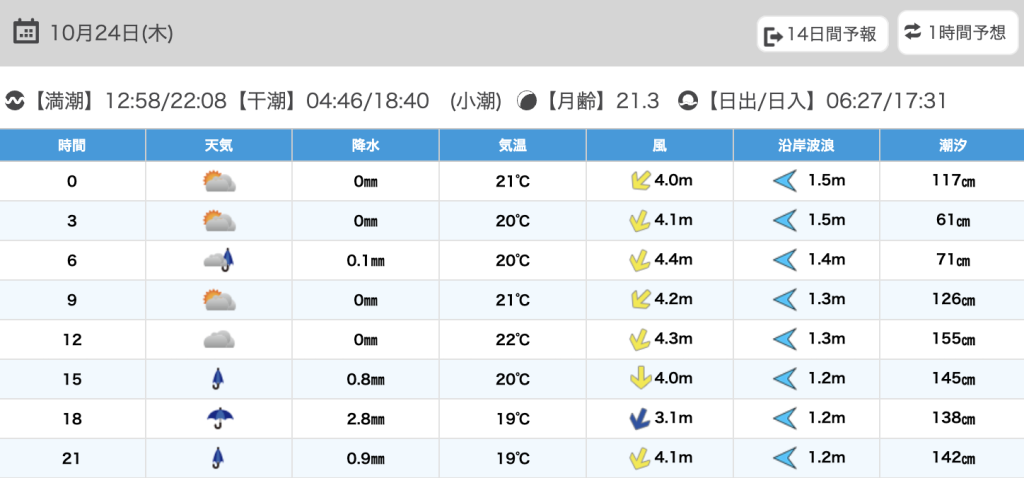Click the calendar icon beside 10月24日(木)
The width and height of the screenshot is (1024, 478).
(x=27, y=32)
